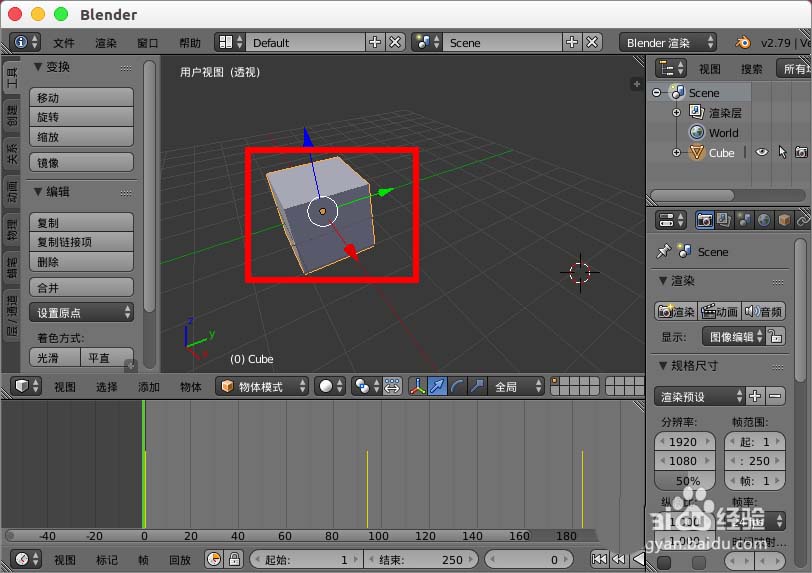Jump to first frame playback button
The image size is (812, 573).
599,560
